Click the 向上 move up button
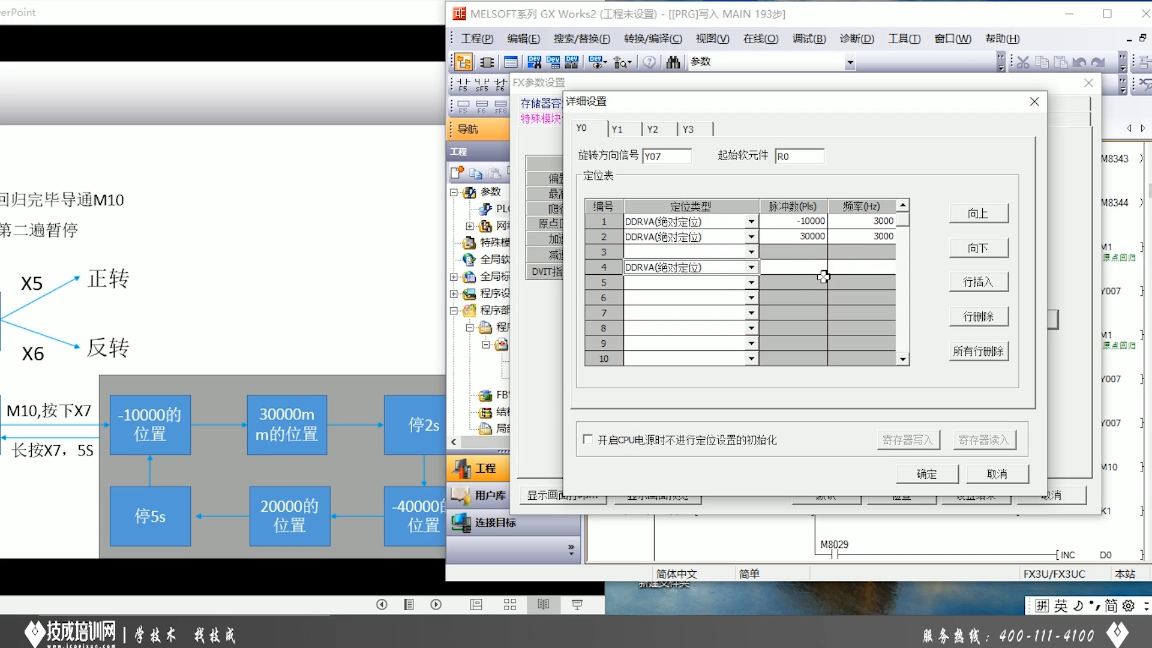Screen dimensions: 1152x648 click(978, 213)
